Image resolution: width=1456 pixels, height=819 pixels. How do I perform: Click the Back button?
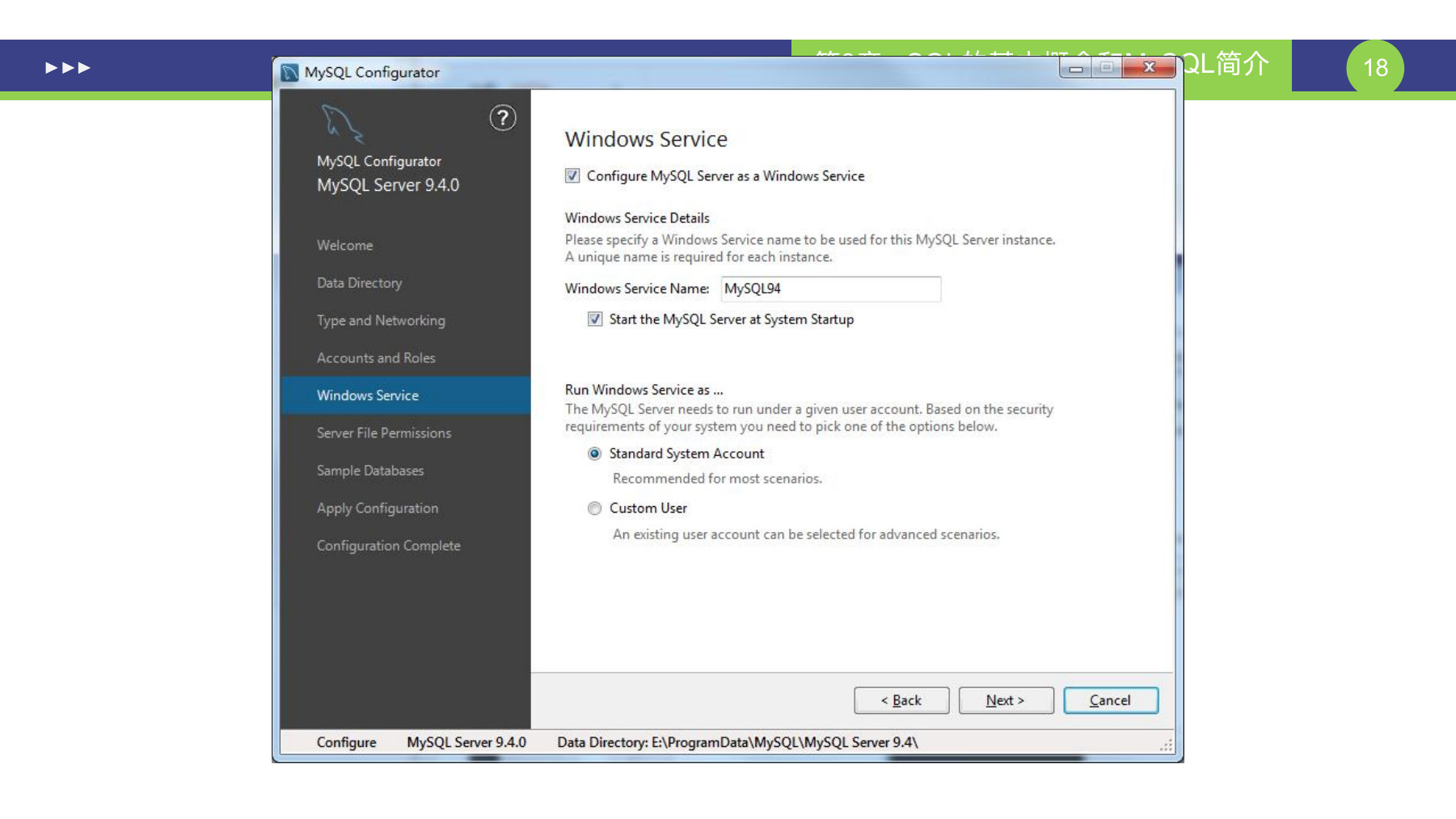(901, 700)
